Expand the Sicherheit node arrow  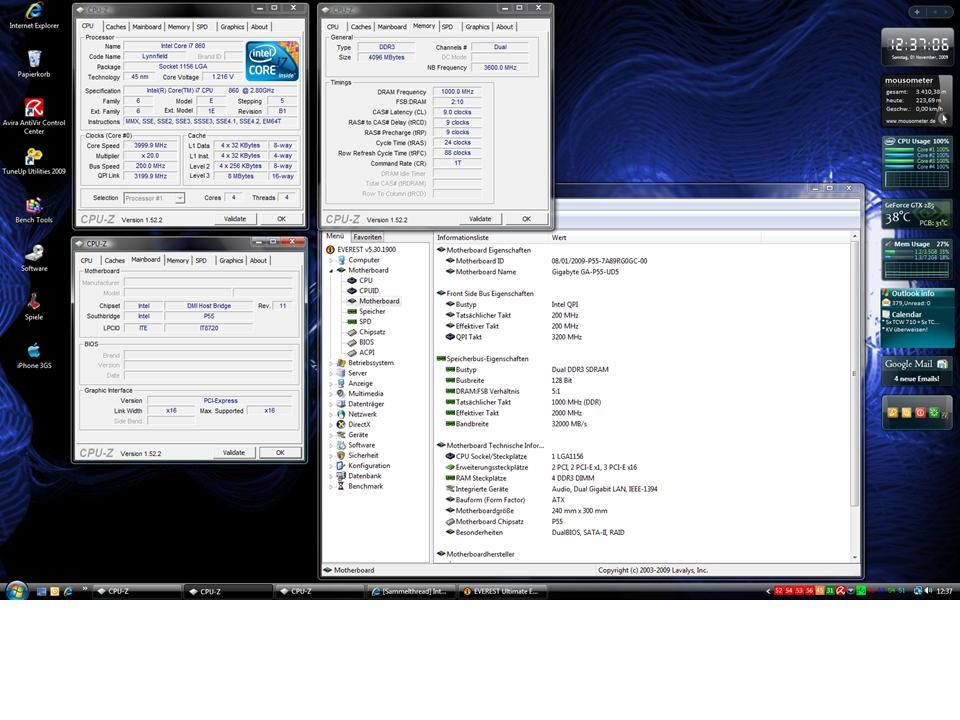coord(331,456)
